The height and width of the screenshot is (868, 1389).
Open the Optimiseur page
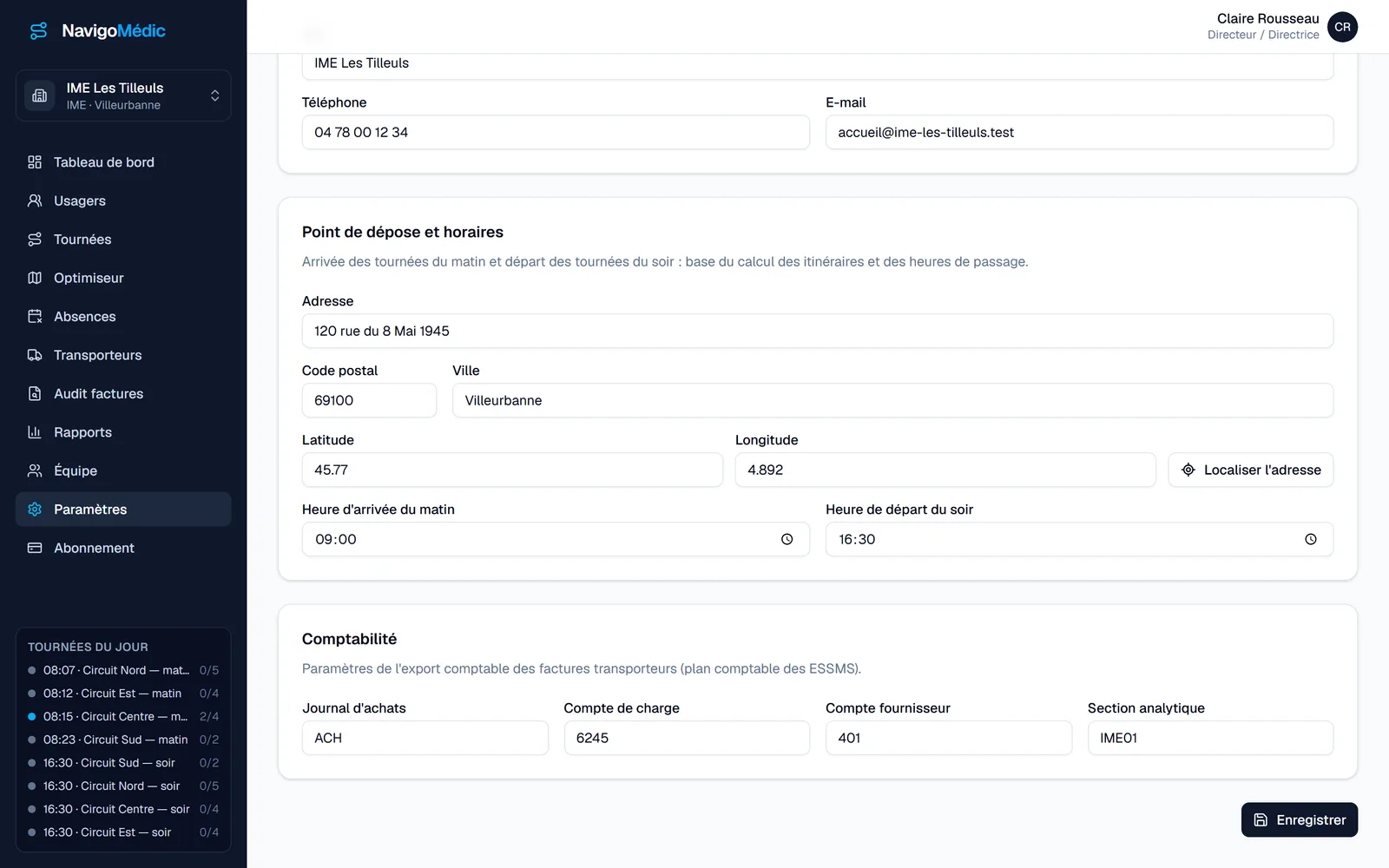(x=123, y=278)
